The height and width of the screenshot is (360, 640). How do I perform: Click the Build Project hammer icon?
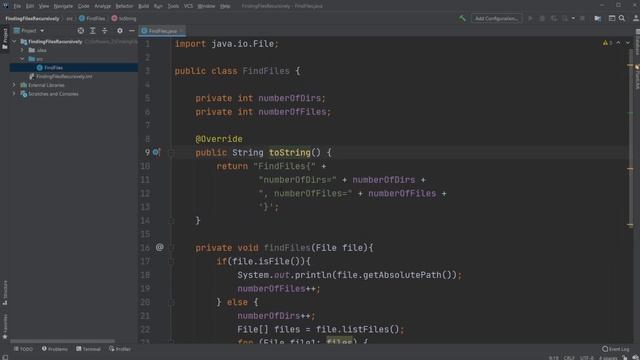(x=462, y=18)
